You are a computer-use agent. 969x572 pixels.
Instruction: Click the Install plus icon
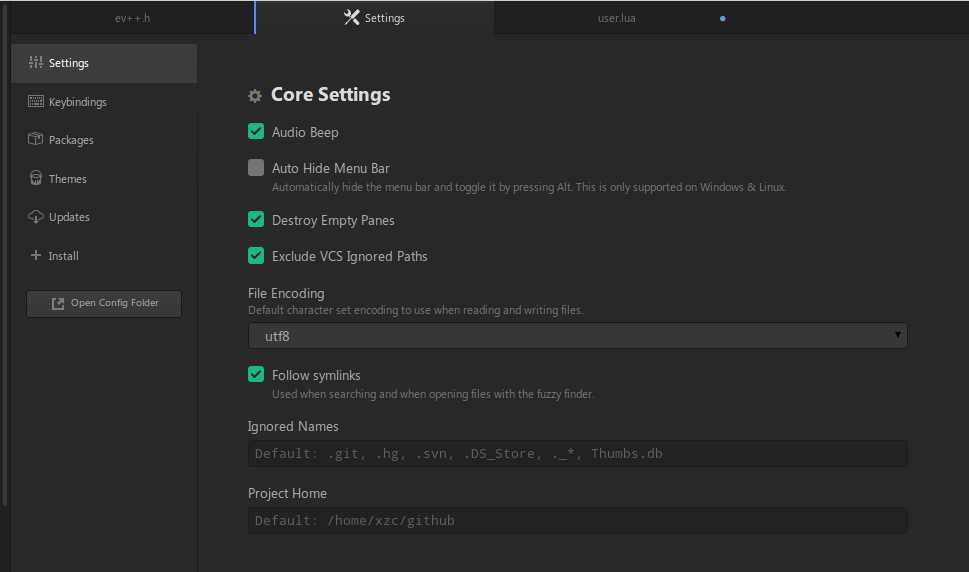coord(36,256)
